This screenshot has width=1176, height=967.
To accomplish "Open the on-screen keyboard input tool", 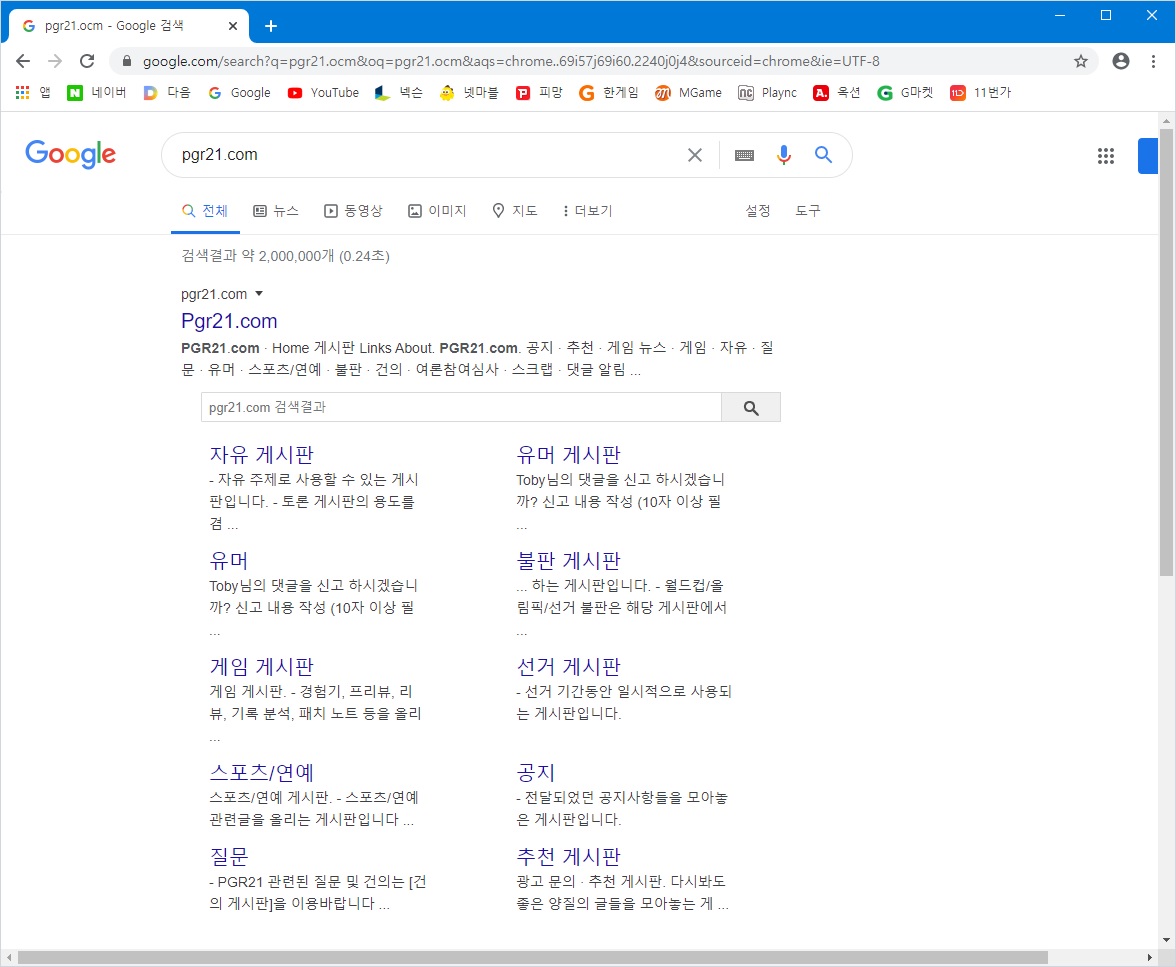I will (744, 155).
